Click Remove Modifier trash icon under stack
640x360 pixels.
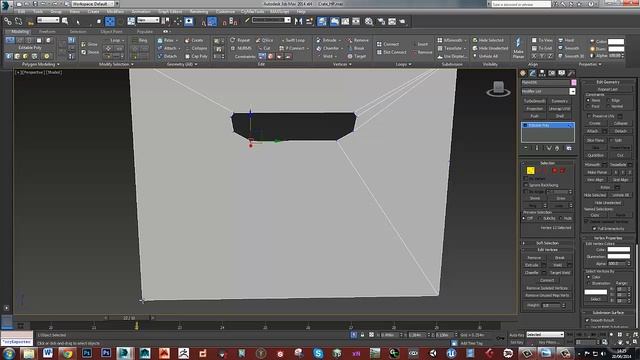[557, 148]
